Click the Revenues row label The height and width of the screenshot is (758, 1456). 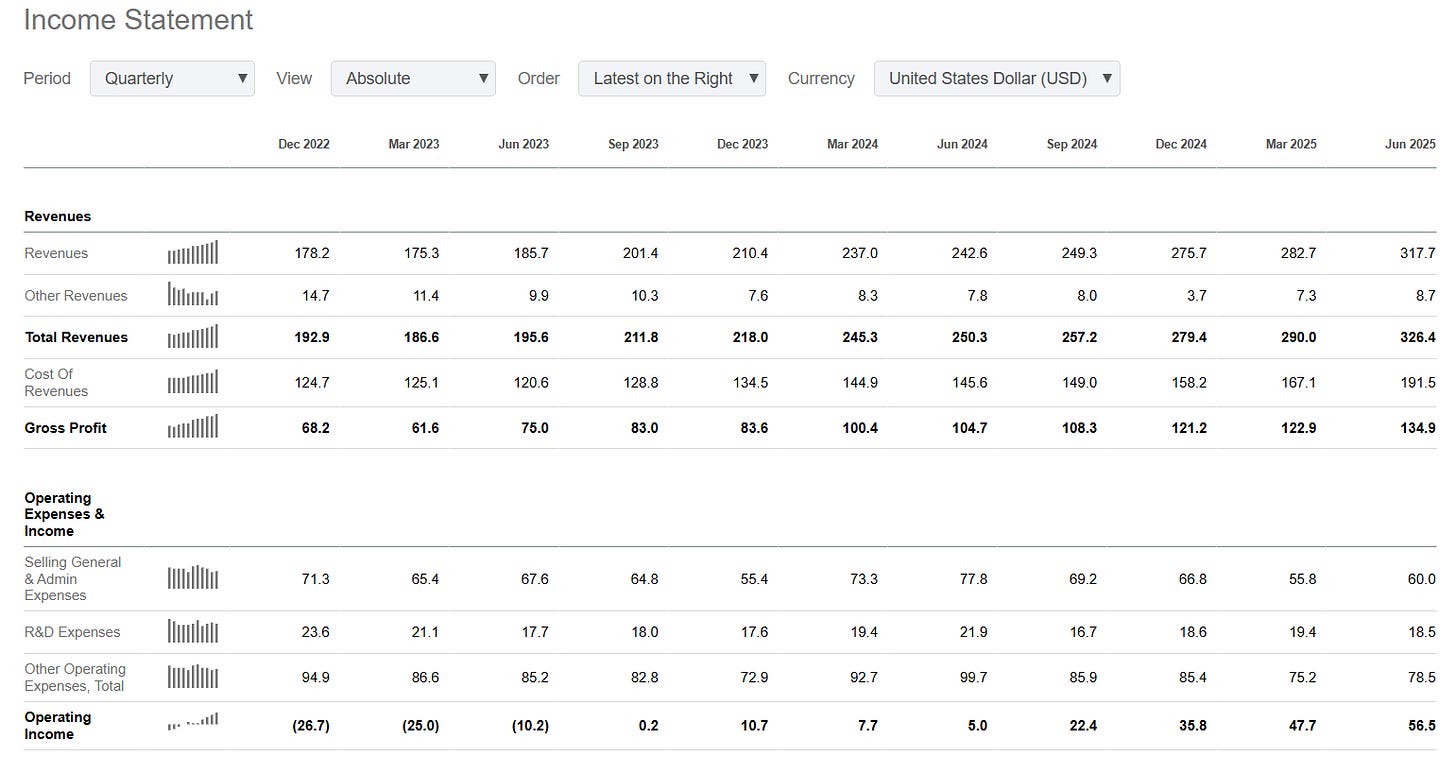coord(56,253)
